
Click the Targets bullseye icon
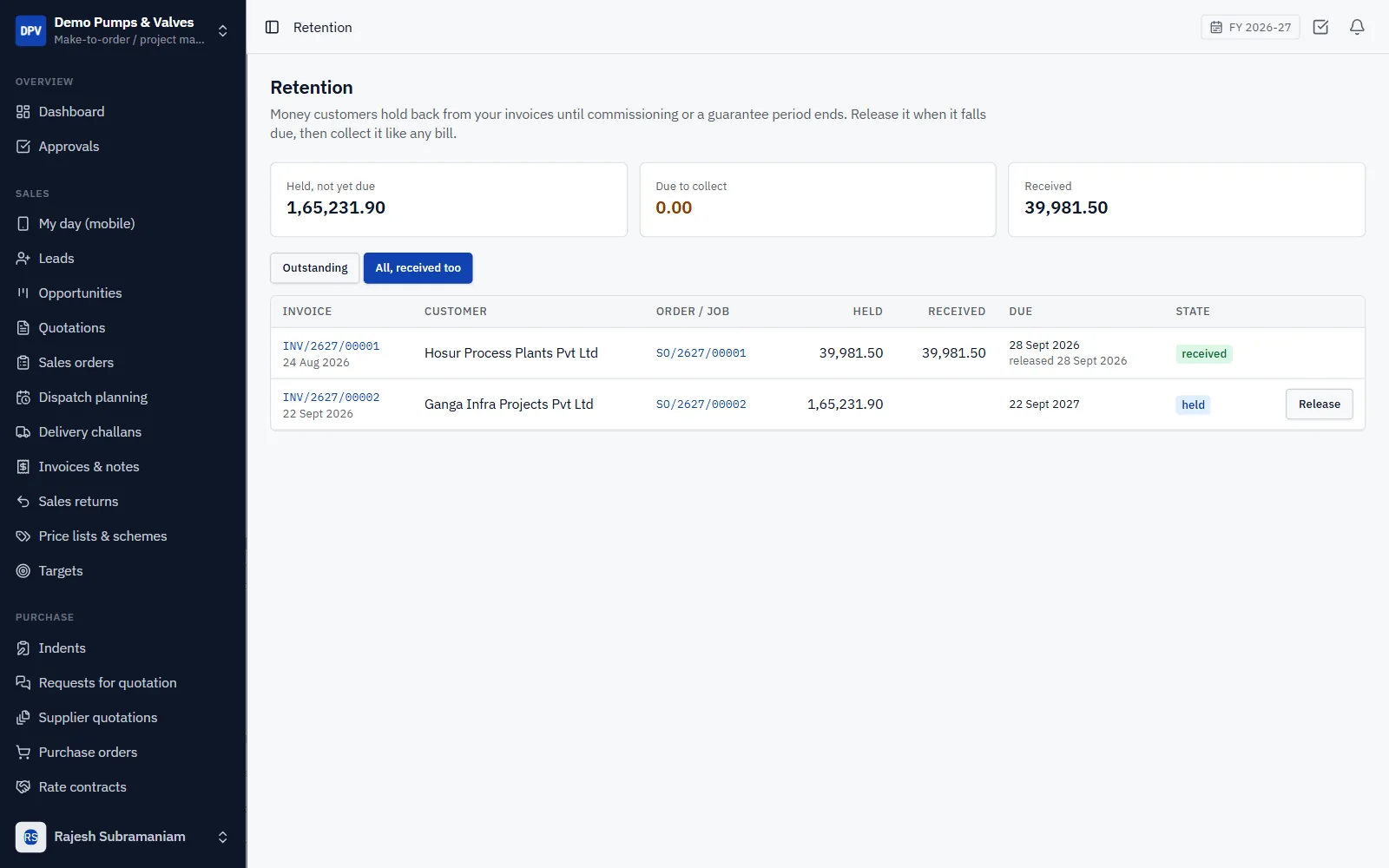[x=23, y=571]
